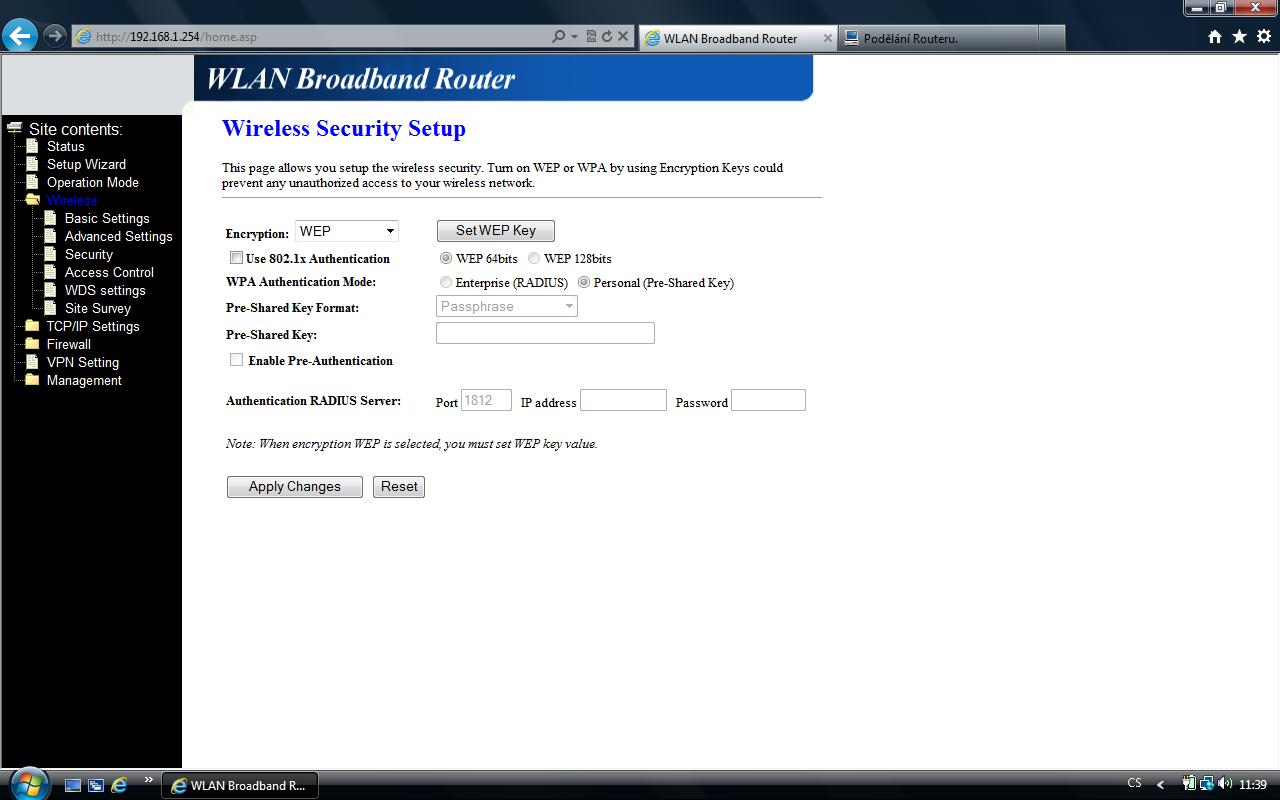Screen dimensions: 1280x800
Task: Launch Internet Explorer from quick launch
Action: 119,786
